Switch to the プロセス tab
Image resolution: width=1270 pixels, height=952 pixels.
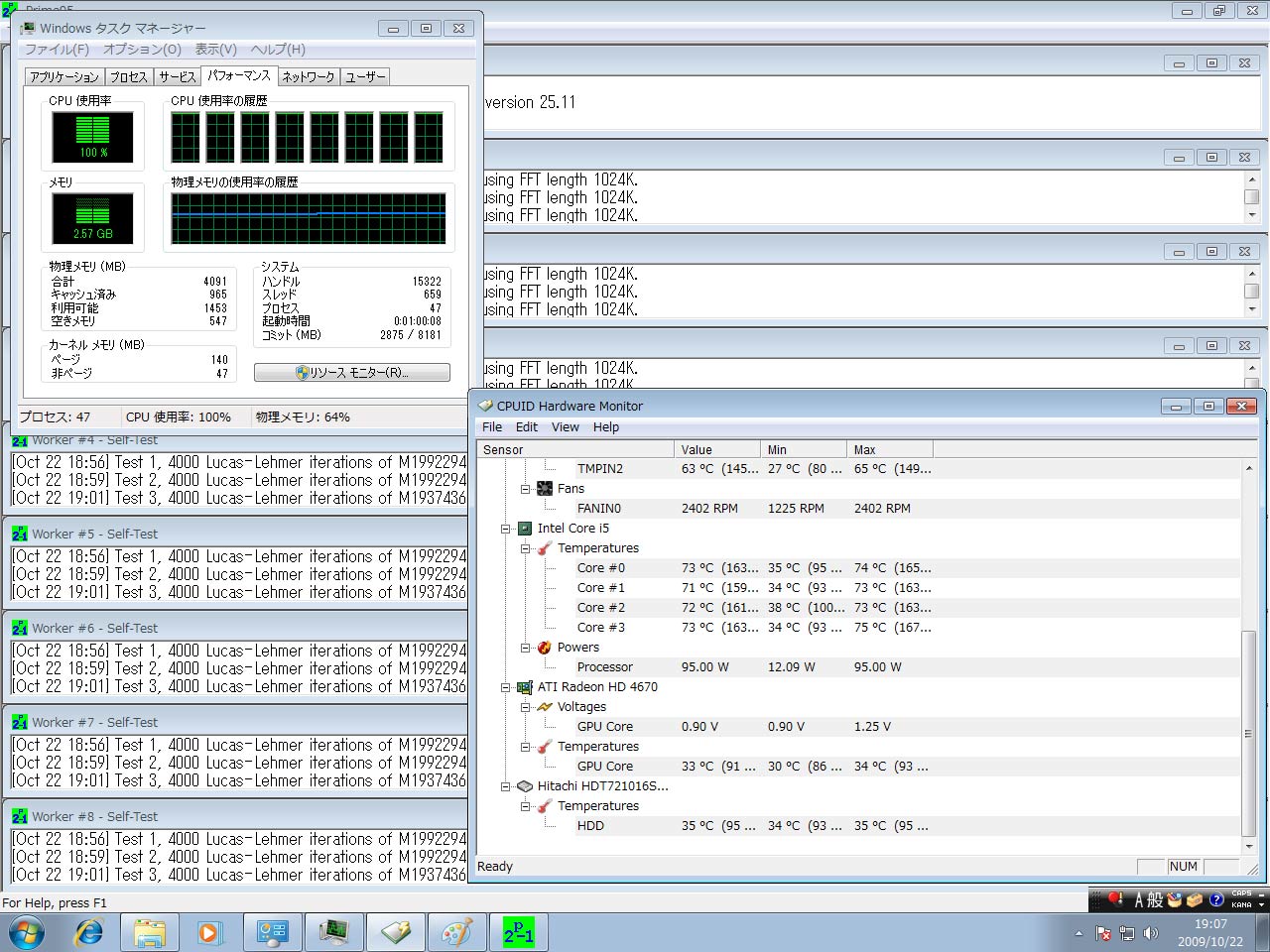coord(128,77)
